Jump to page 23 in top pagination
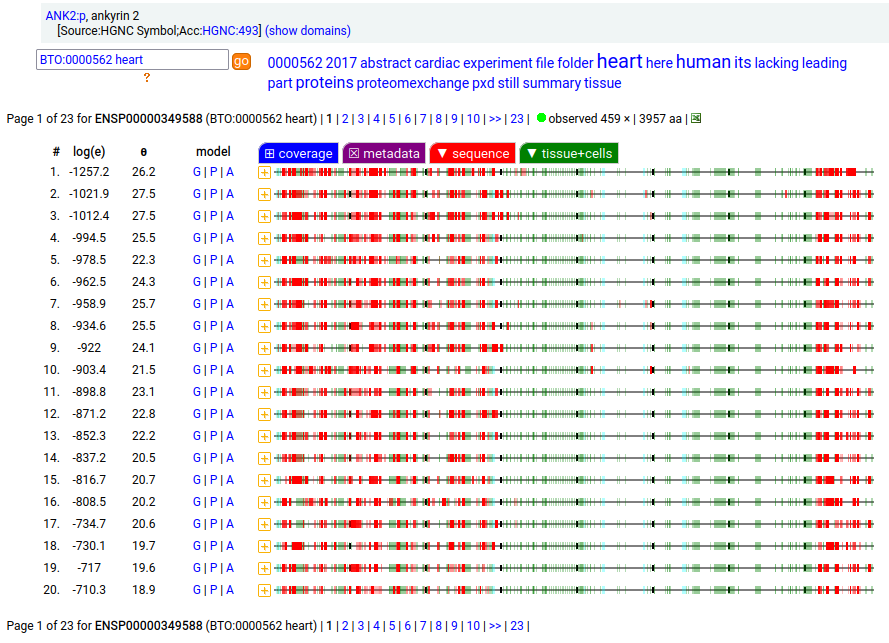This screenshot has width=889, height=643. point(517,119)
